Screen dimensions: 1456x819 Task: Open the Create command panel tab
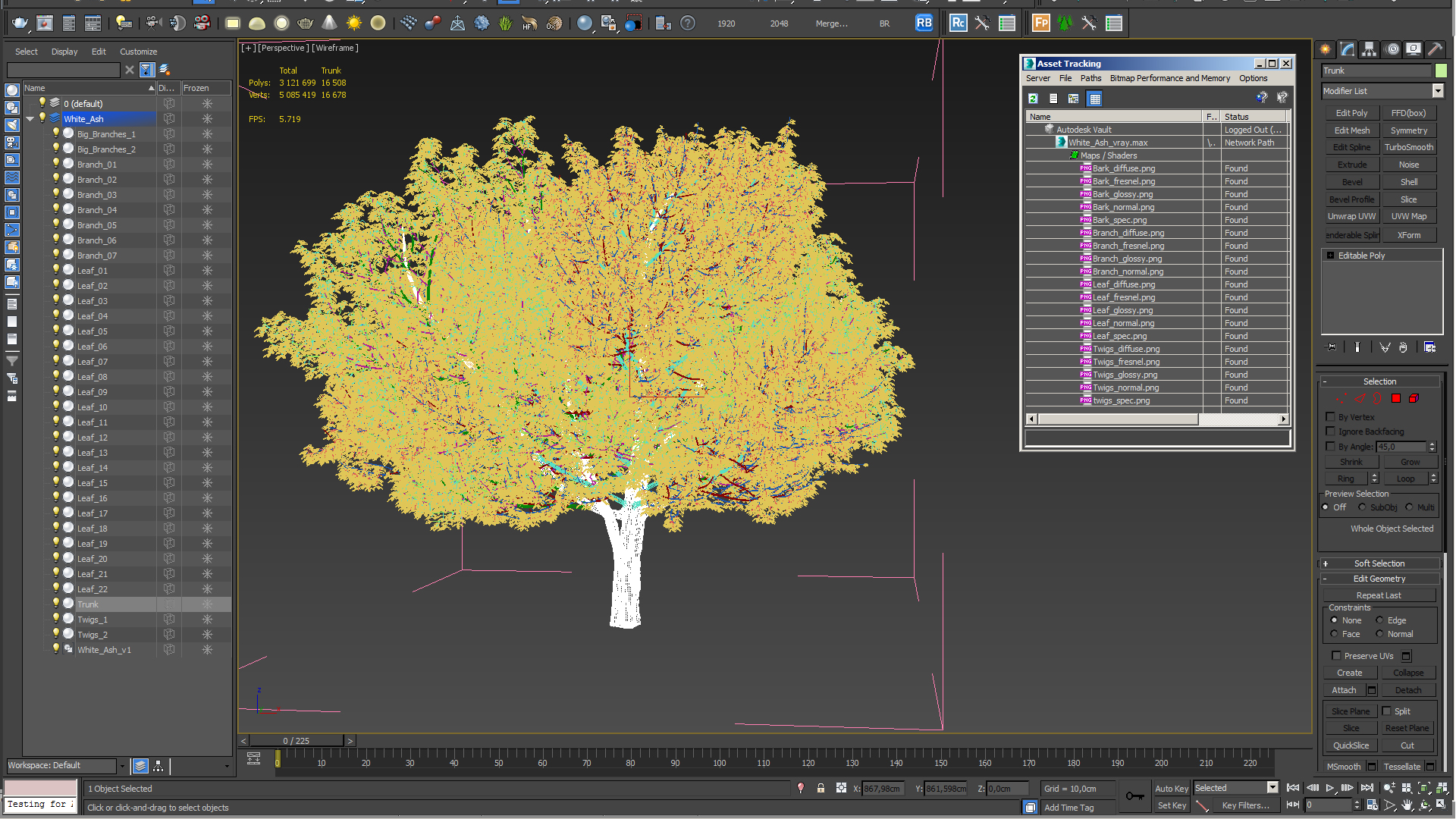pos(1326,49)
